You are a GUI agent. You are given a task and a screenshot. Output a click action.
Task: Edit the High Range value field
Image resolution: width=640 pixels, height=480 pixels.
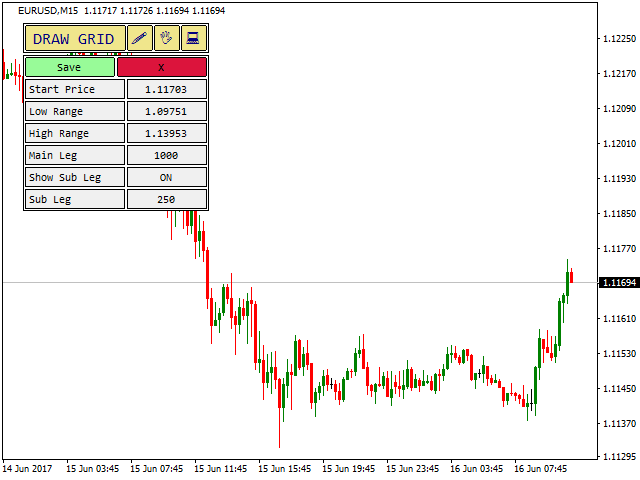point(166,133)
